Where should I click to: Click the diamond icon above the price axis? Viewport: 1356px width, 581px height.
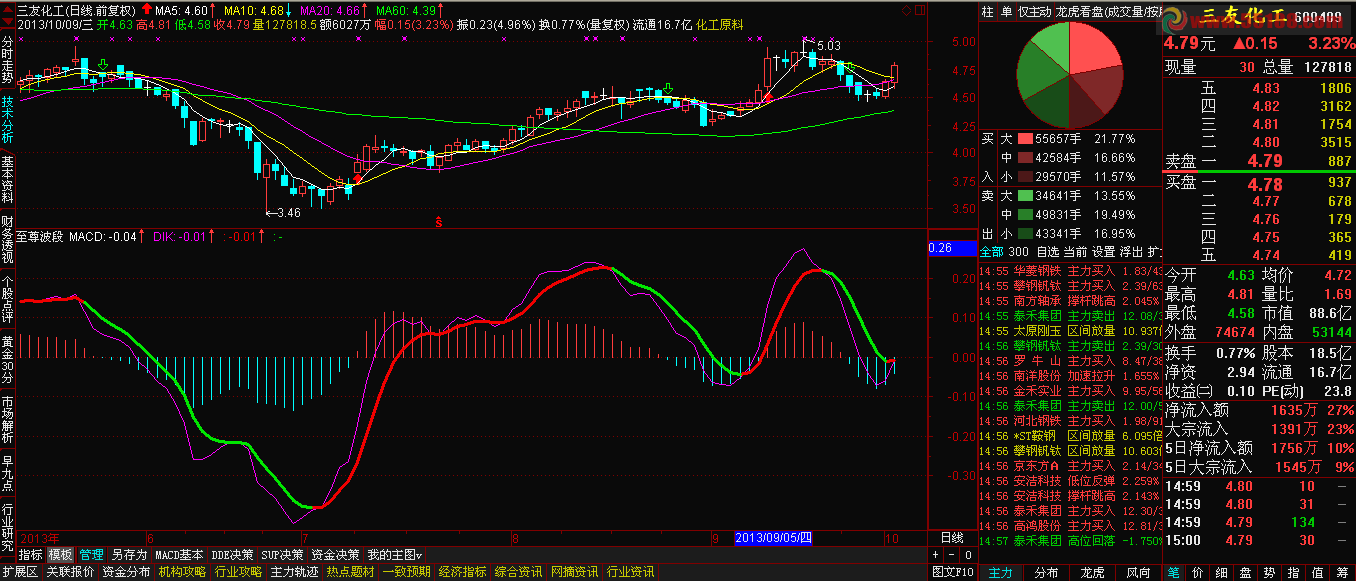(906, 10)
